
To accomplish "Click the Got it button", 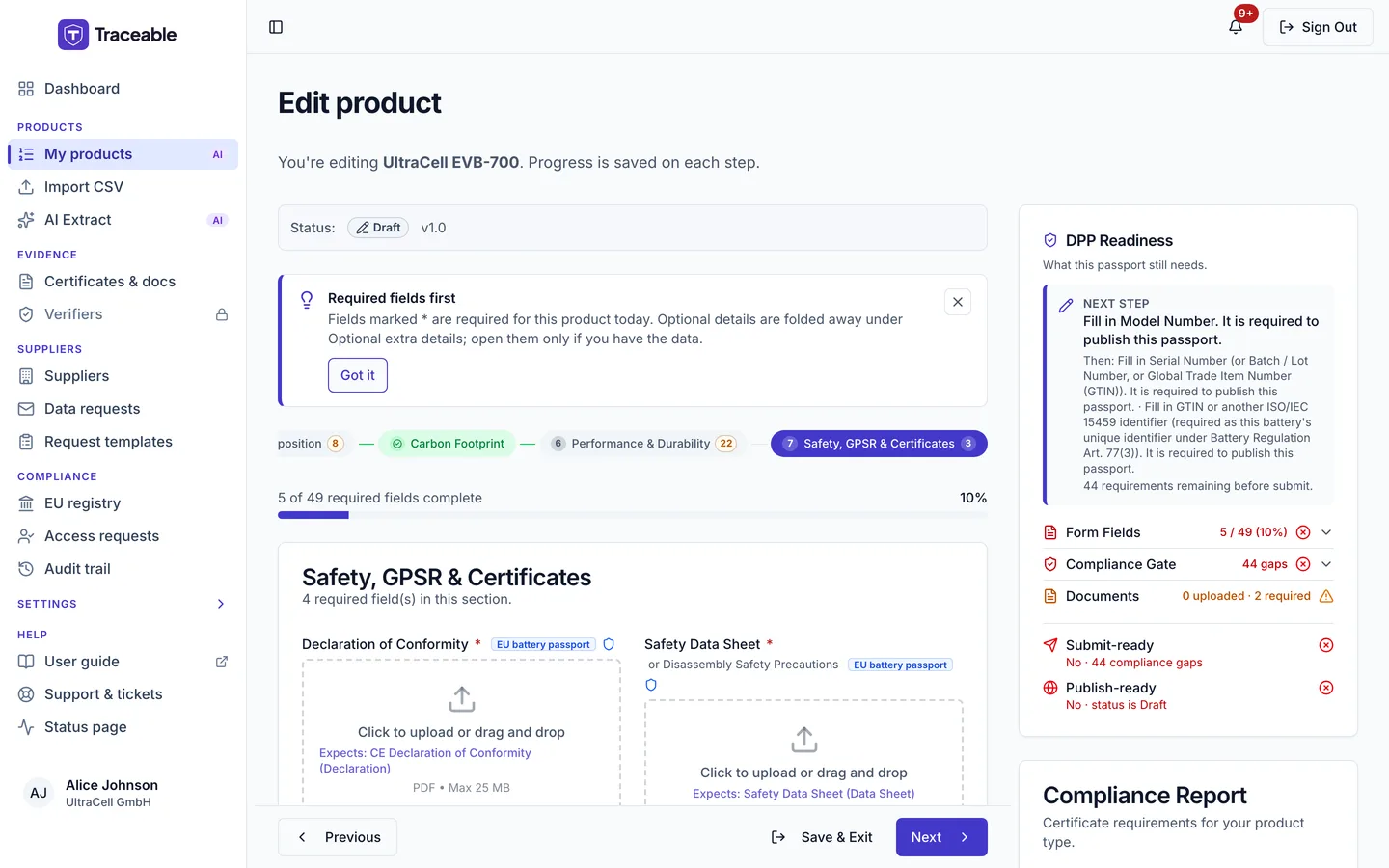I will (358, 375).
